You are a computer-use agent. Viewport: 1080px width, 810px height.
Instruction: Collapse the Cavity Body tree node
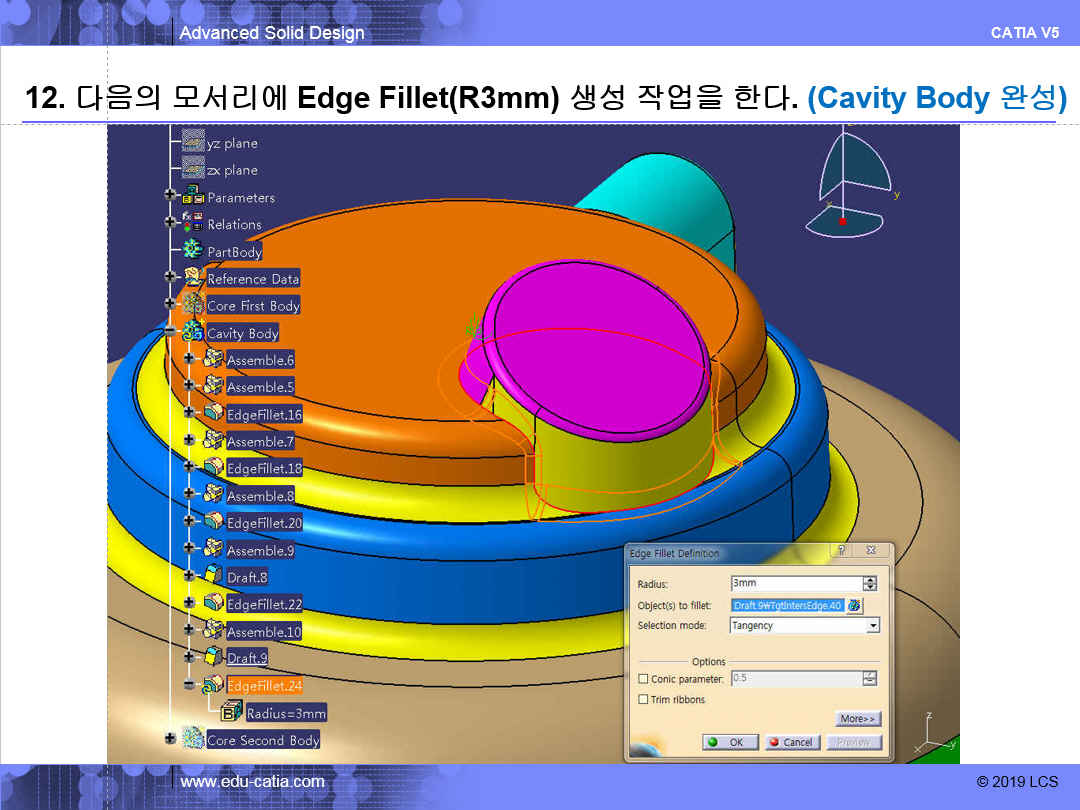click(170, 332)
